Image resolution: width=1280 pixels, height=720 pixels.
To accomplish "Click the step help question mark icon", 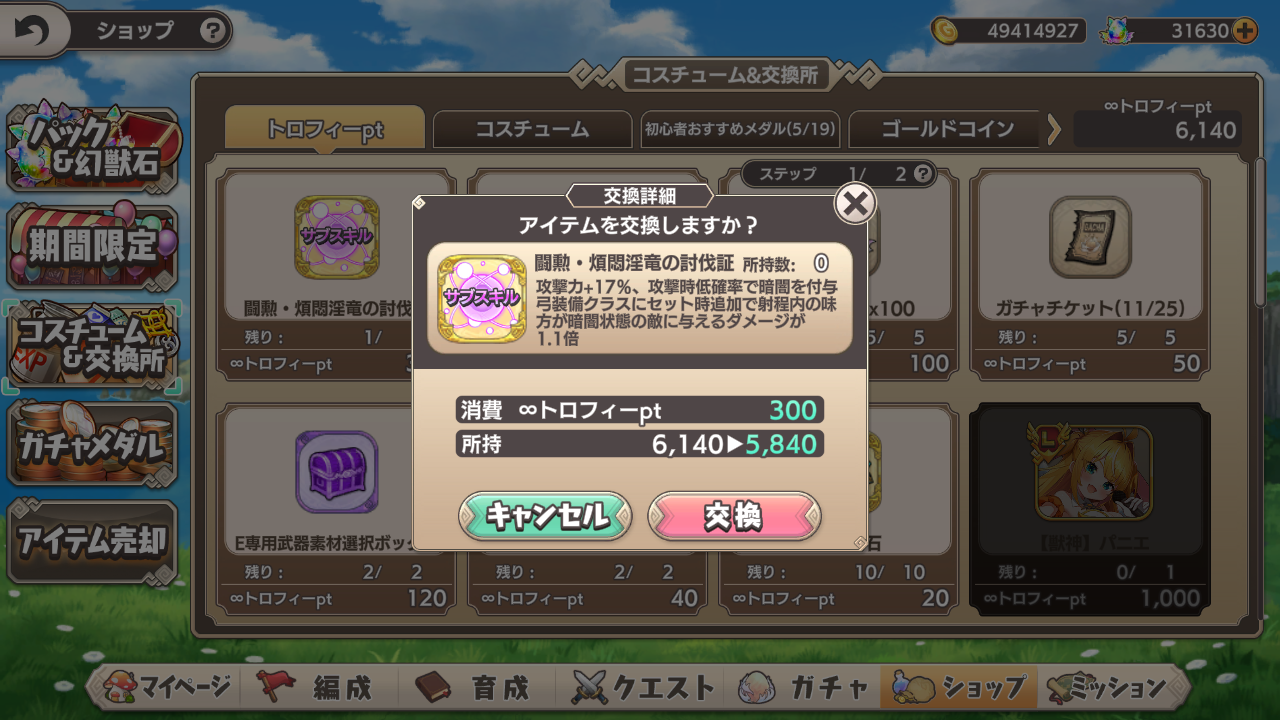I will [923, 174].
